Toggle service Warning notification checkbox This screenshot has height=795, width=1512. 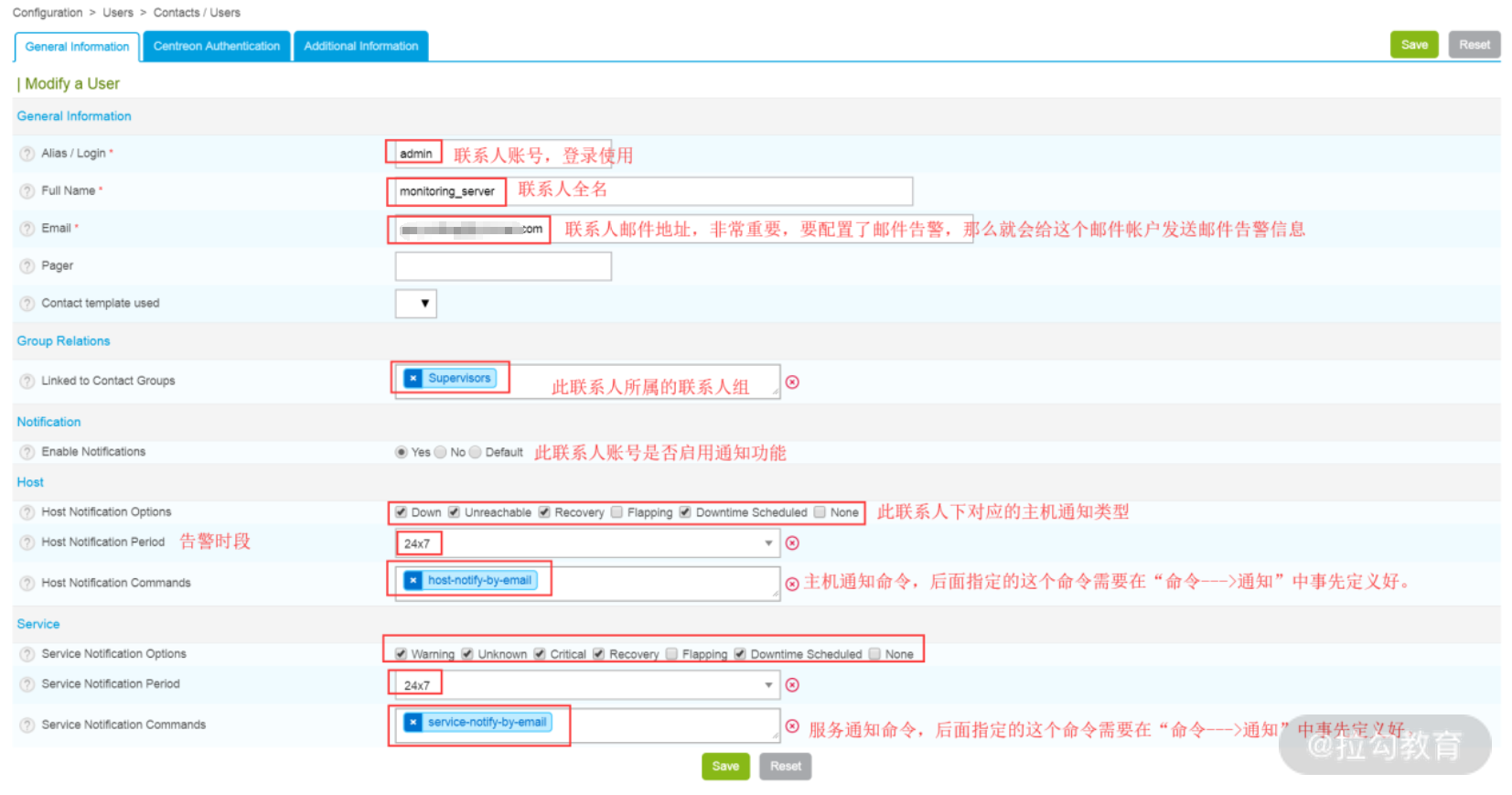[401, 654]
